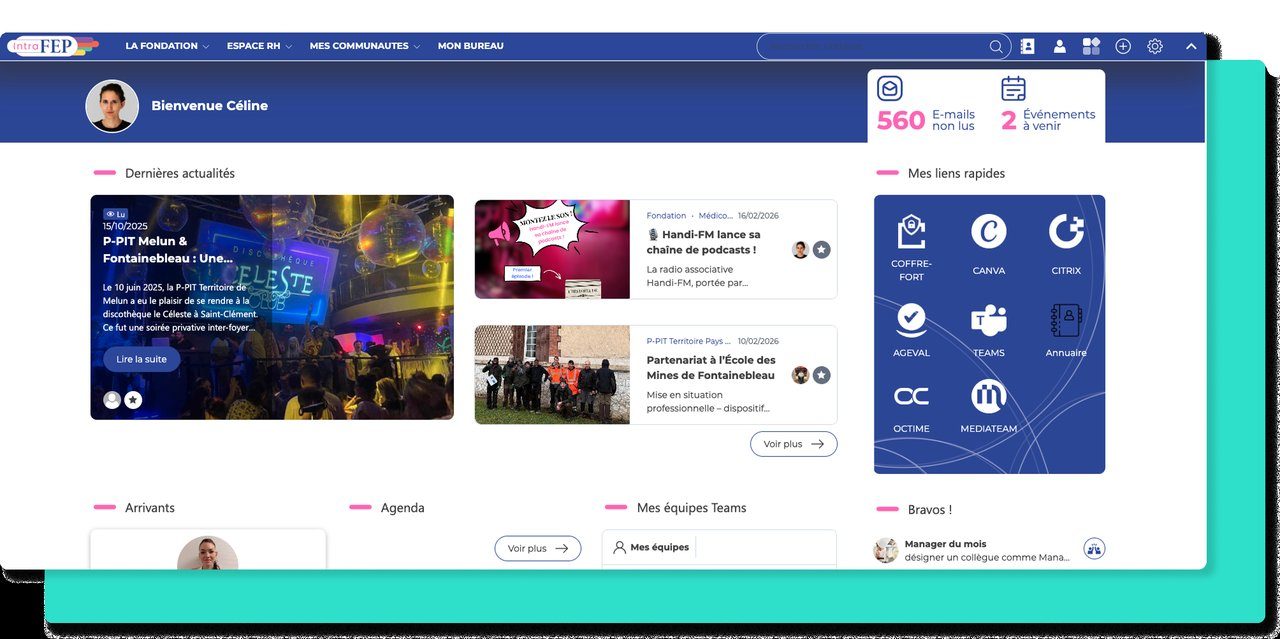This screenshot has width=1280, height=639.
Task: Open the IntraFEP logo home link
Action: (52, 46)
